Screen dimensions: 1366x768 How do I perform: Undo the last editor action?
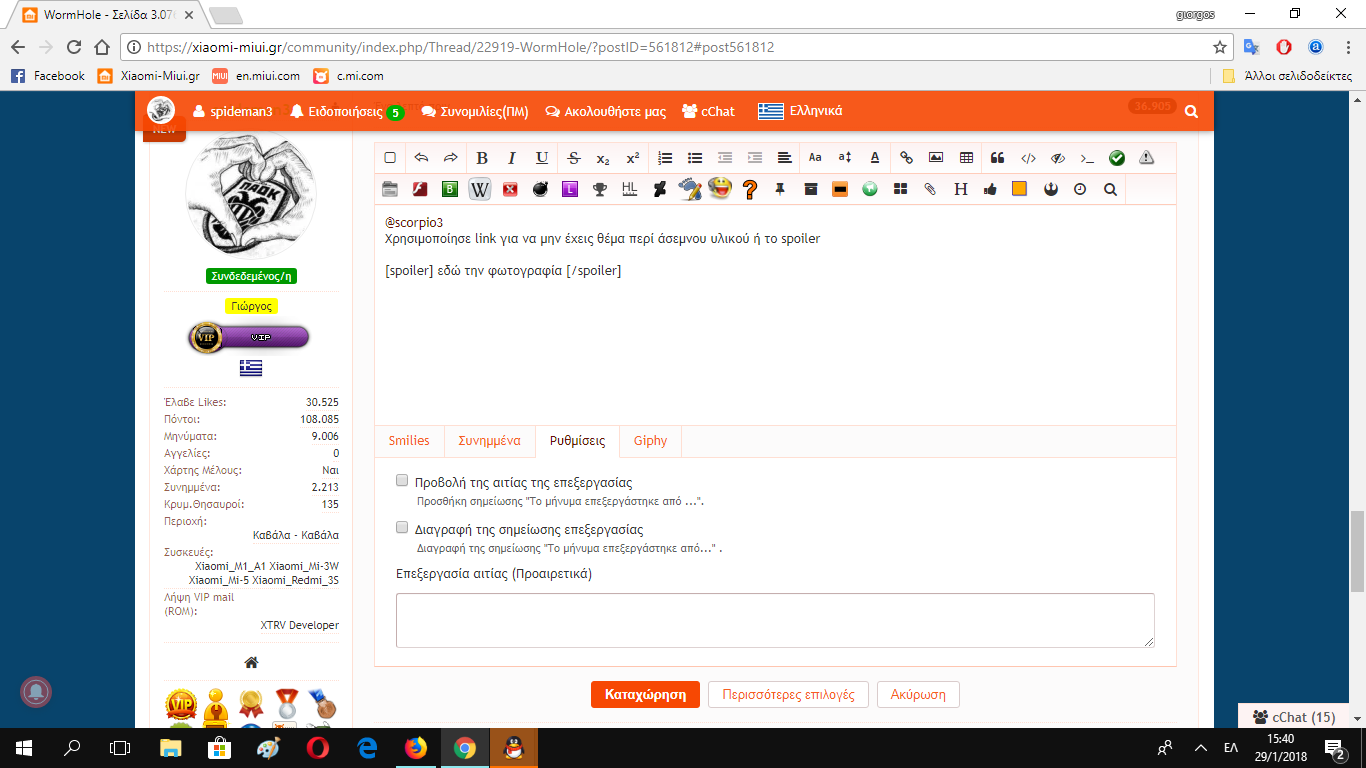(x=421, y=158)
